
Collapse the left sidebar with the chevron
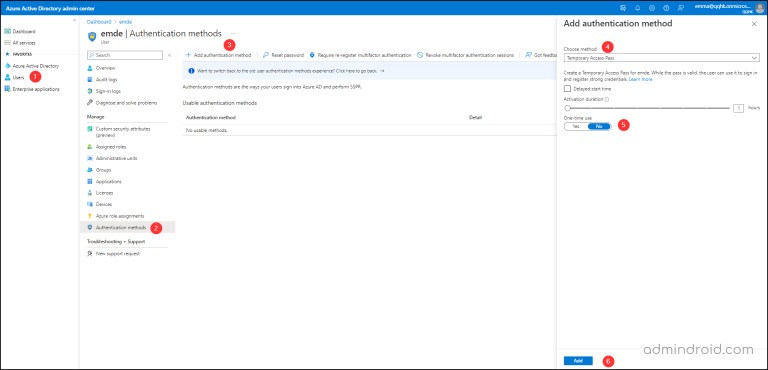[74, 21]
